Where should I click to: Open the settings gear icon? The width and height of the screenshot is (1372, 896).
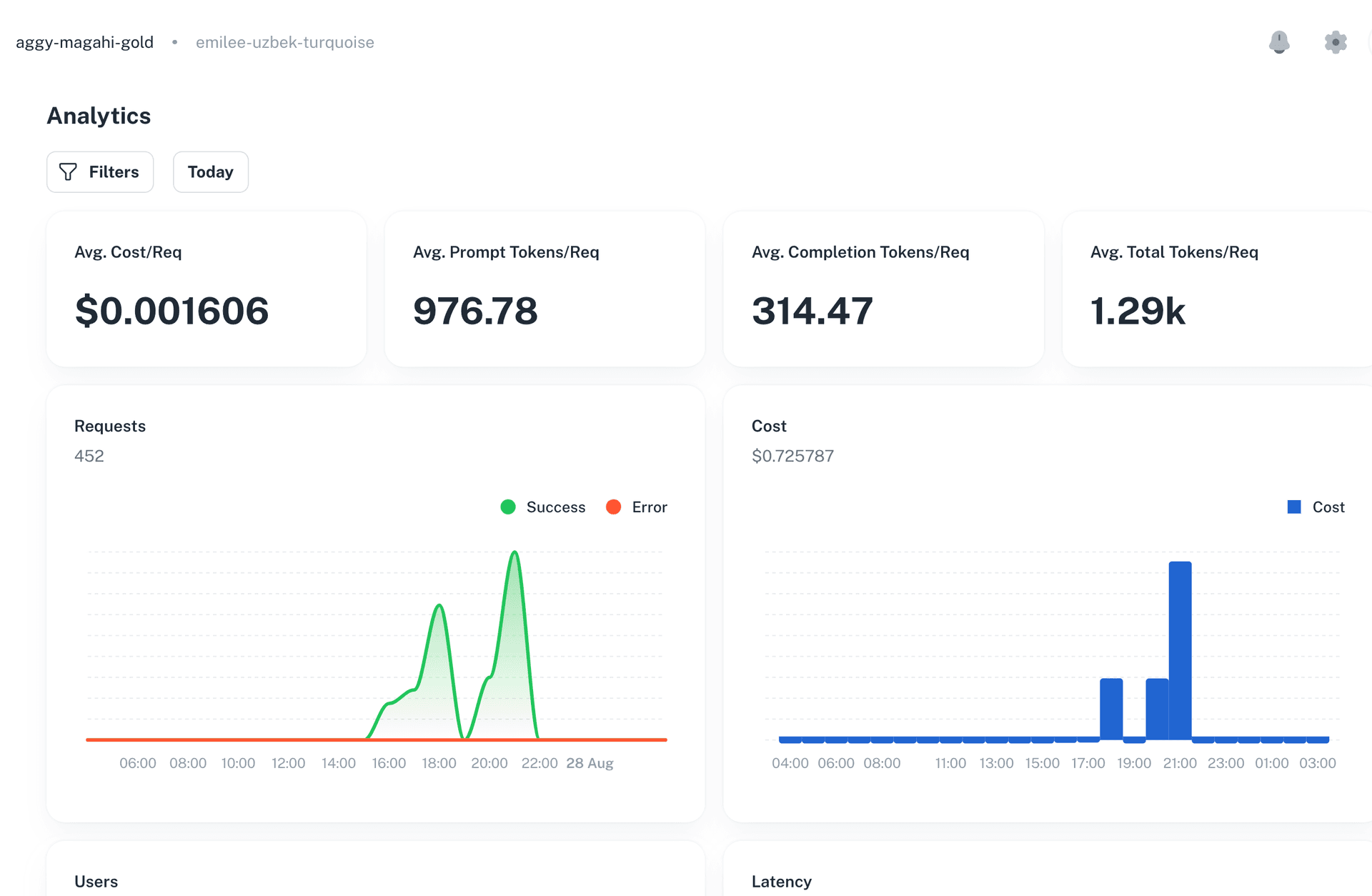[x=1336, y=42]
